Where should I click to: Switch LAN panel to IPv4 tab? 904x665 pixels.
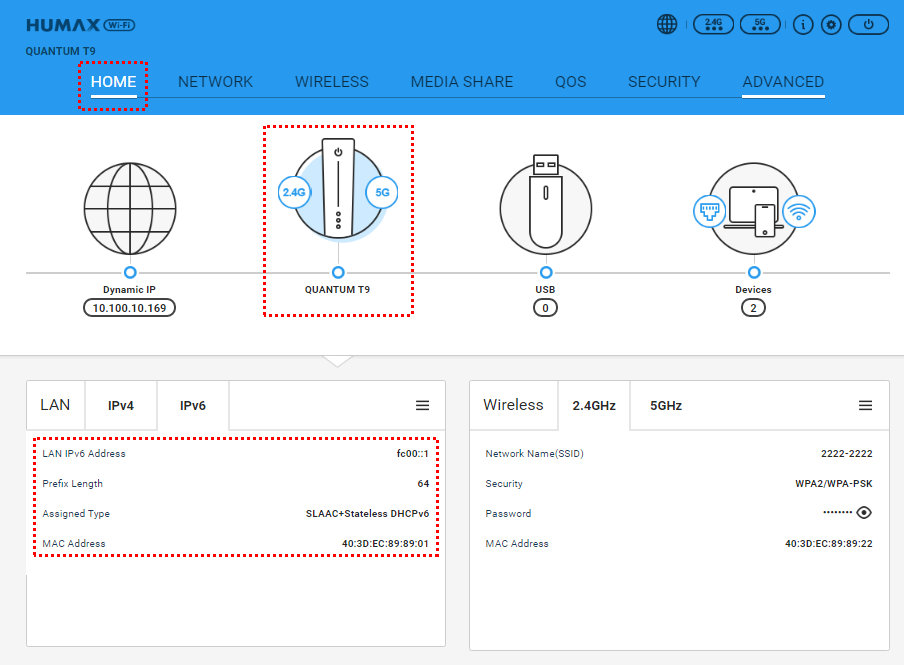click(x=121, y=405)
